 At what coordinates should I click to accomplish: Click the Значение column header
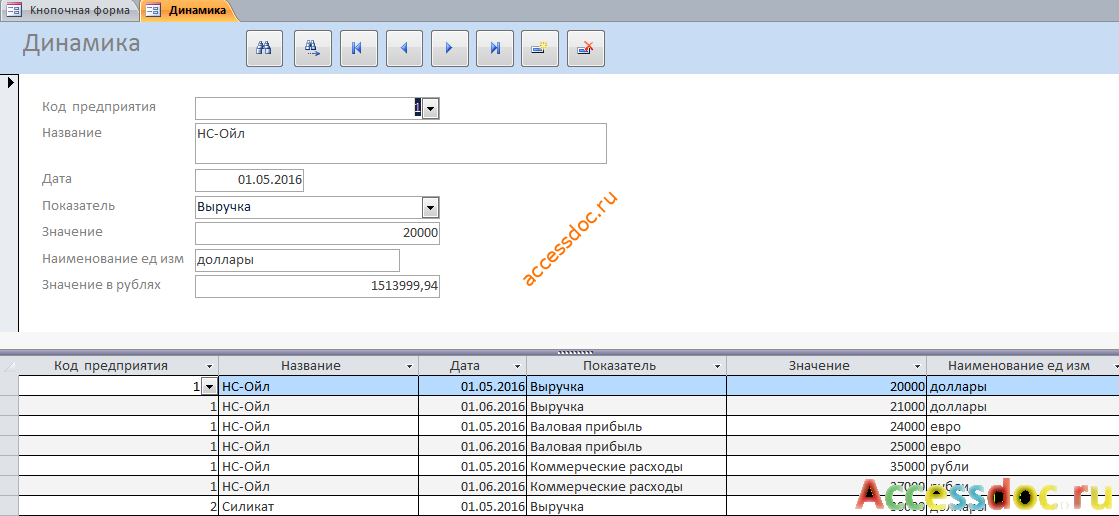tap(826, 366)
